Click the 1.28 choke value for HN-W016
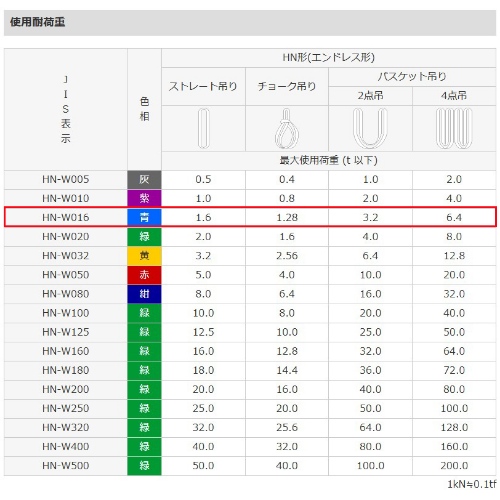This screenshot has height=500, width=500. 287,217
